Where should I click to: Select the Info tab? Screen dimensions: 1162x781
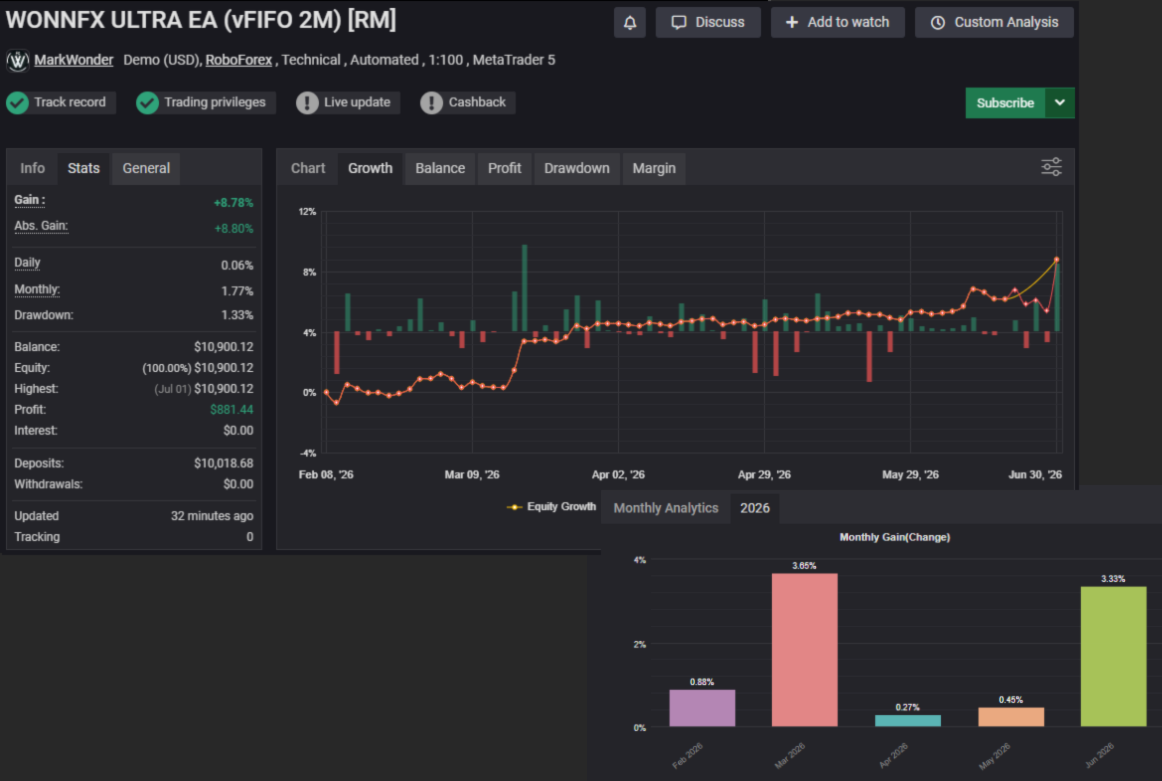coord(32,168)
